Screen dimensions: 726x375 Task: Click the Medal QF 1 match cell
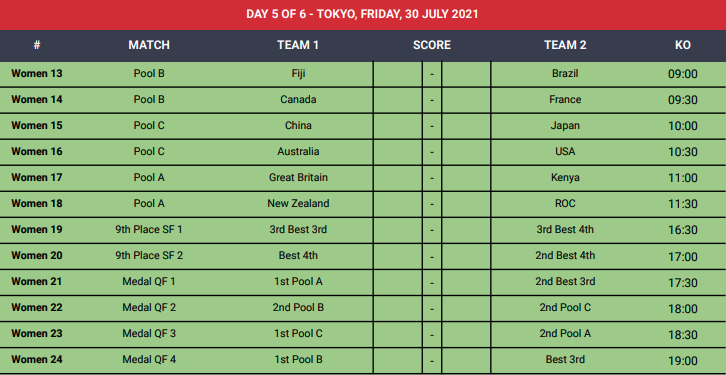pyautogui.click(x=149, y=281)
